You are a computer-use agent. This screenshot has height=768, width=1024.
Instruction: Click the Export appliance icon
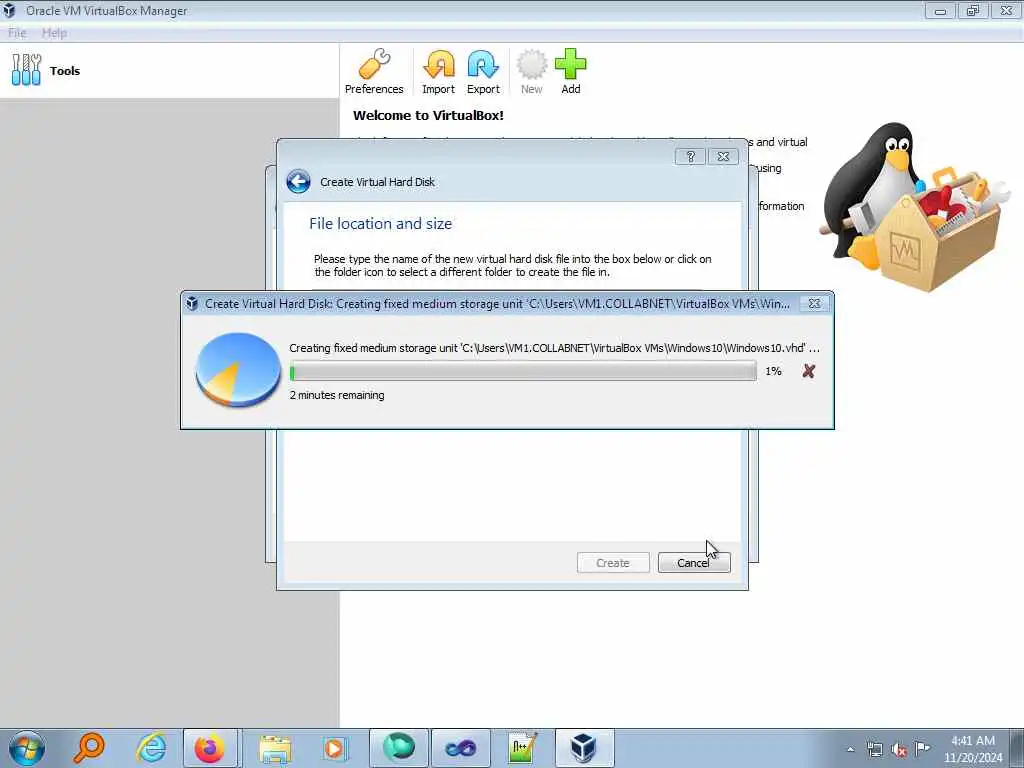(483, 71)
